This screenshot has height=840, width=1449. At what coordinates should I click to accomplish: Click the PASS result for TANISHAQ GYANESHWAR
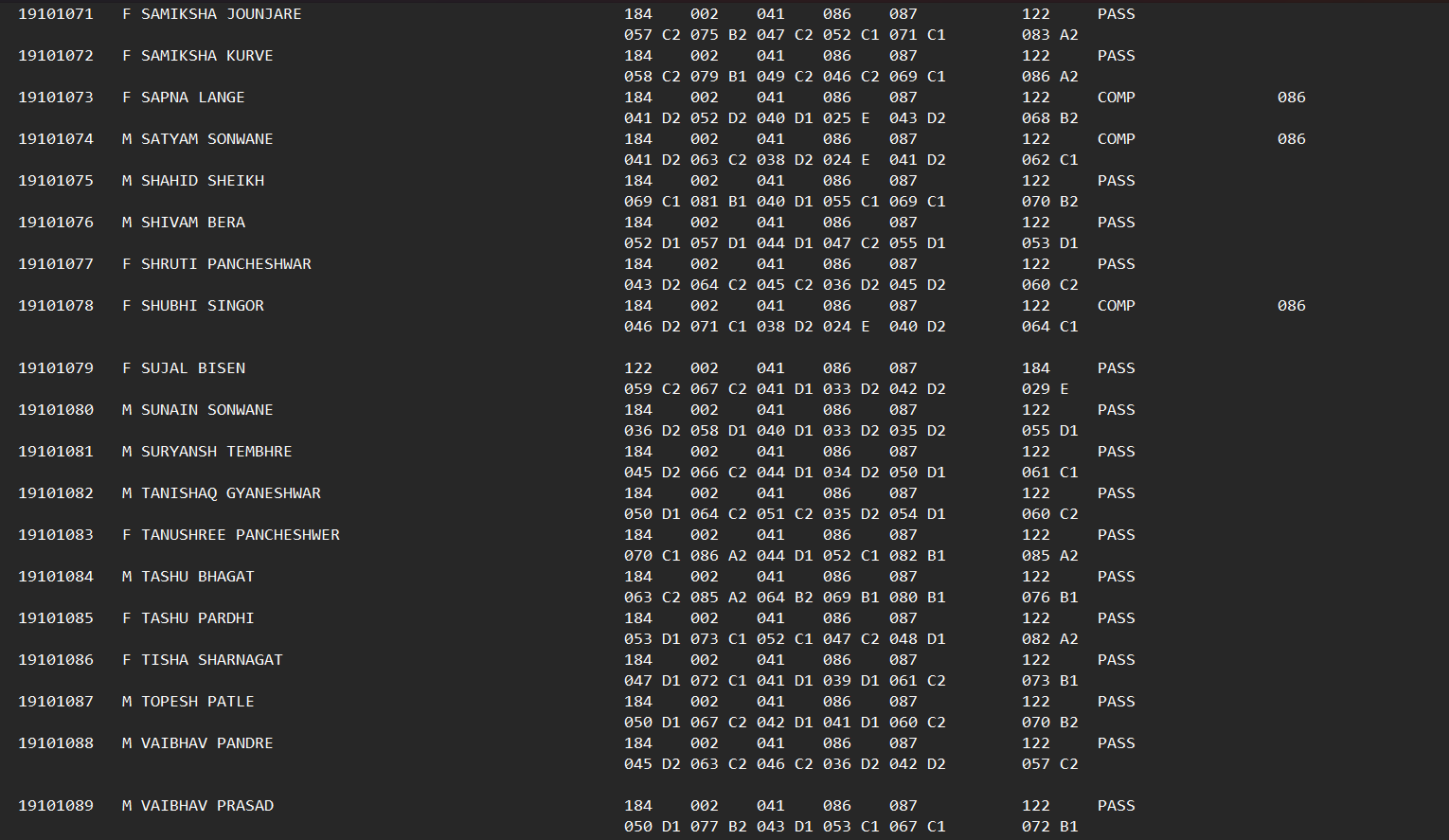[1116, 493]
